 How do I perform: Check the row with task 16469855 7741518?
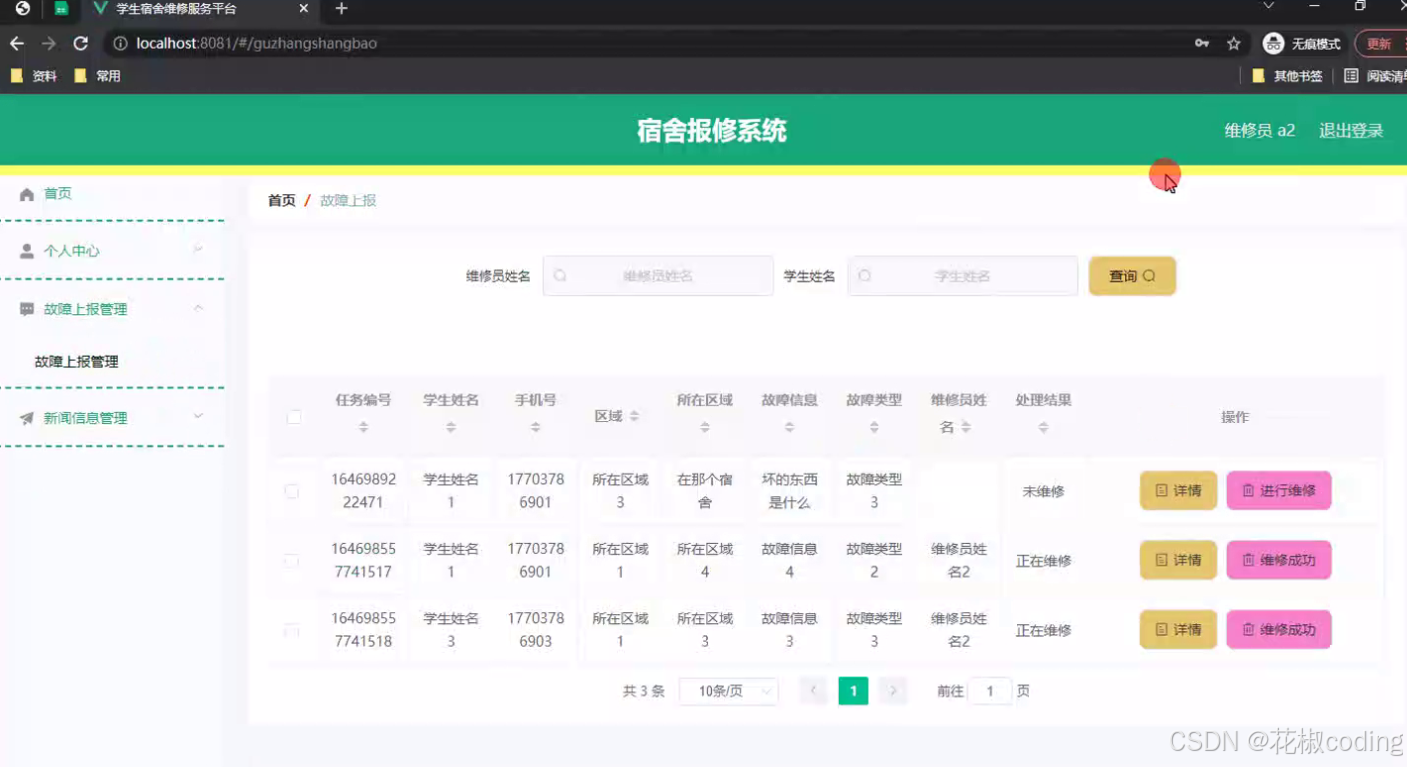292,631
